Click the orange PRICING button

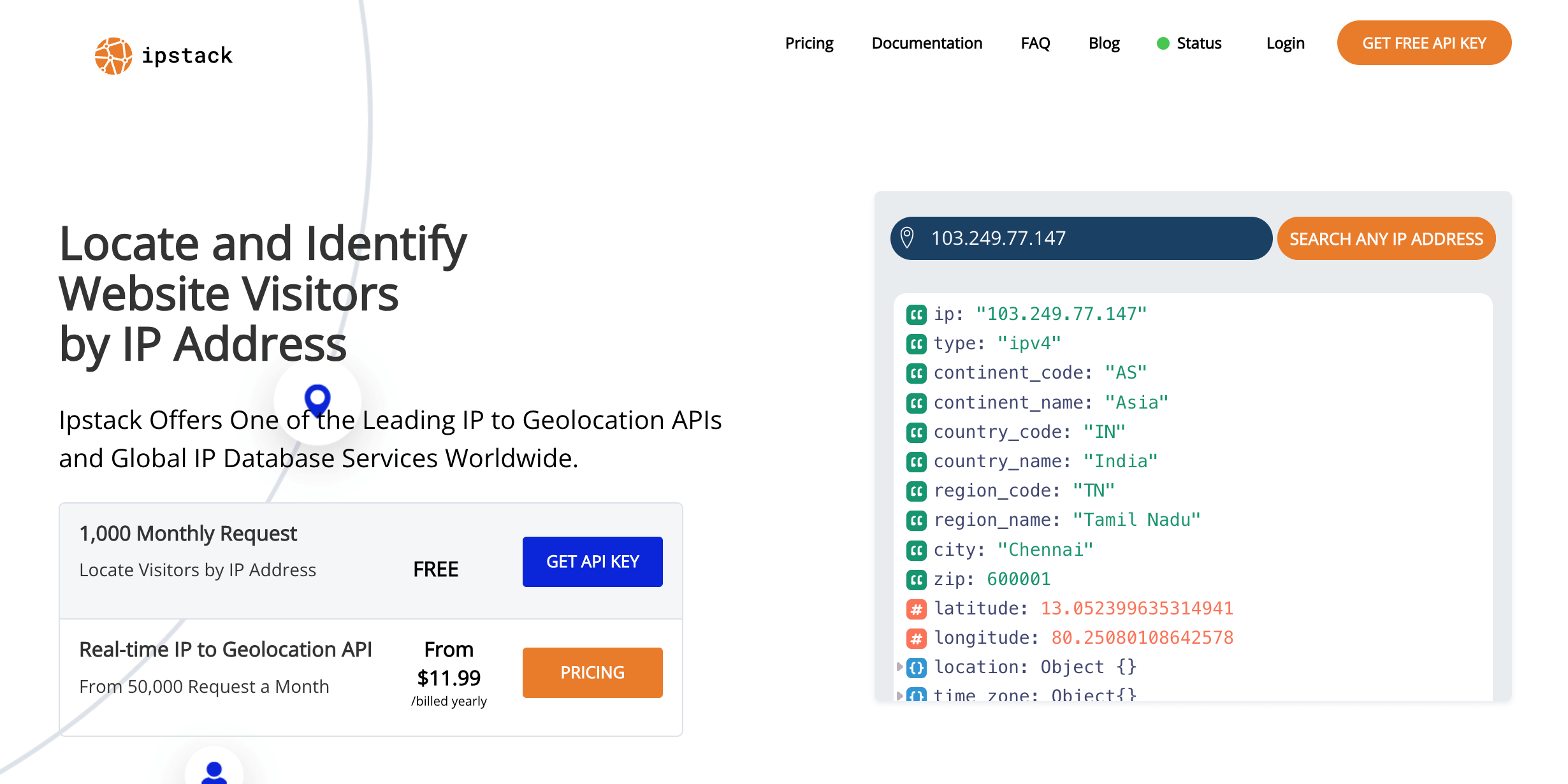[592, 672]
